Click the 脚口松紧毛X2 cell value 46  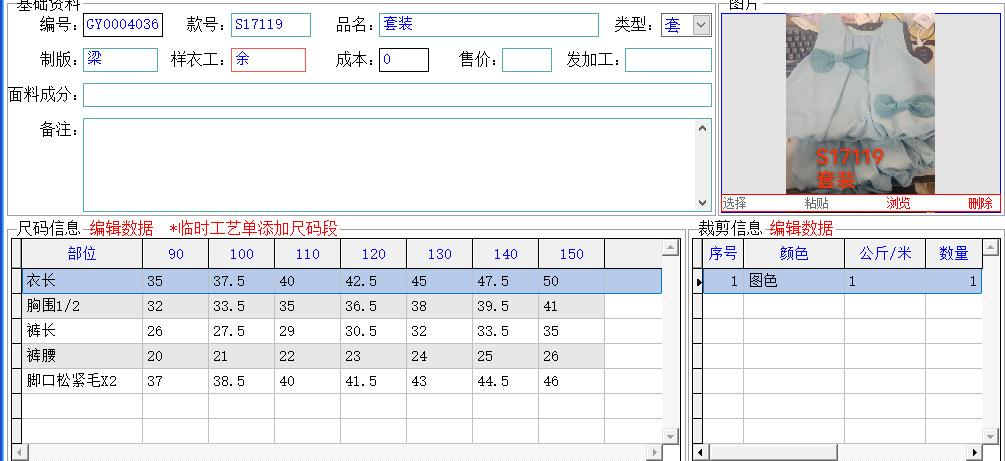coord(572,381)
